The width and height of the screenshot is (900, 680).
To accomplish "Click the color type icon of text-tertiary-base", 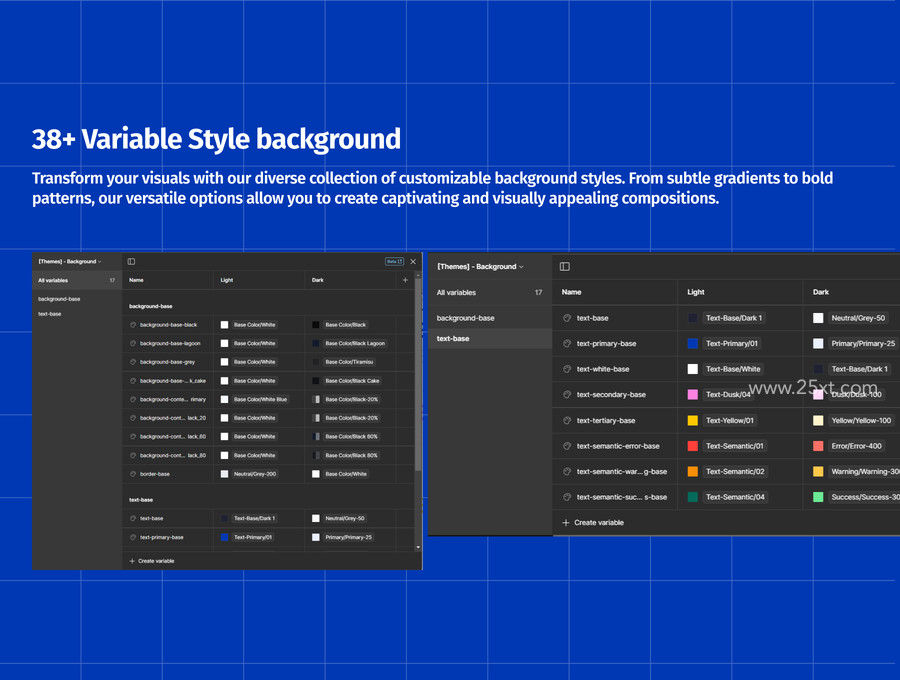I will coord(567,420).
